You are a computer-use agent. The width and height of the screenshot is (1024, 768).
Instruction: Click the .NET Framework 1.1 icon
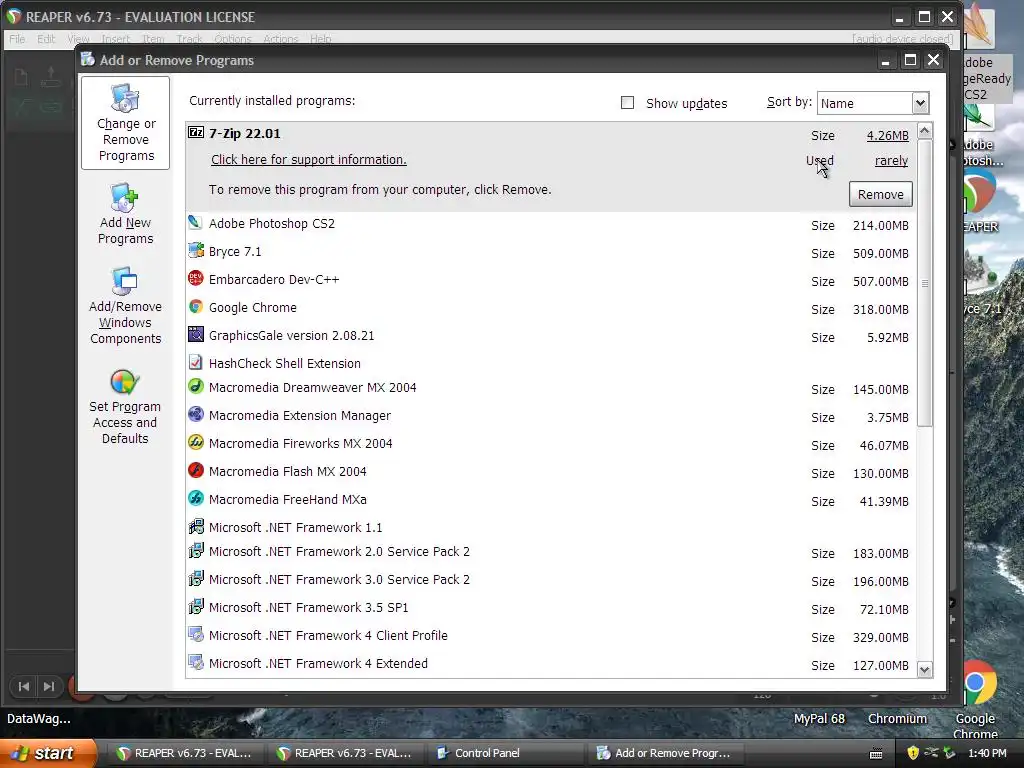point(195,526)
